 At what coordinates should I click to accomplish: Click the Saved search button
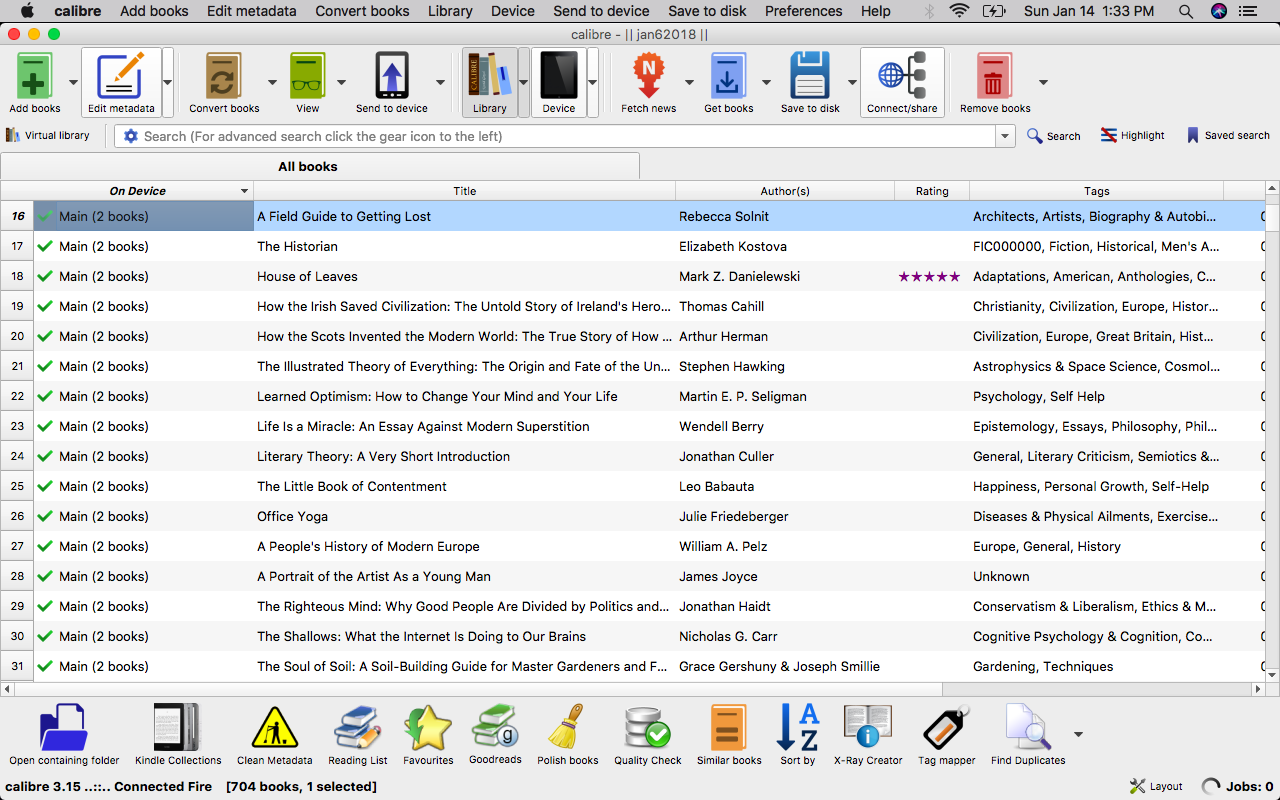pos(1227,136)
